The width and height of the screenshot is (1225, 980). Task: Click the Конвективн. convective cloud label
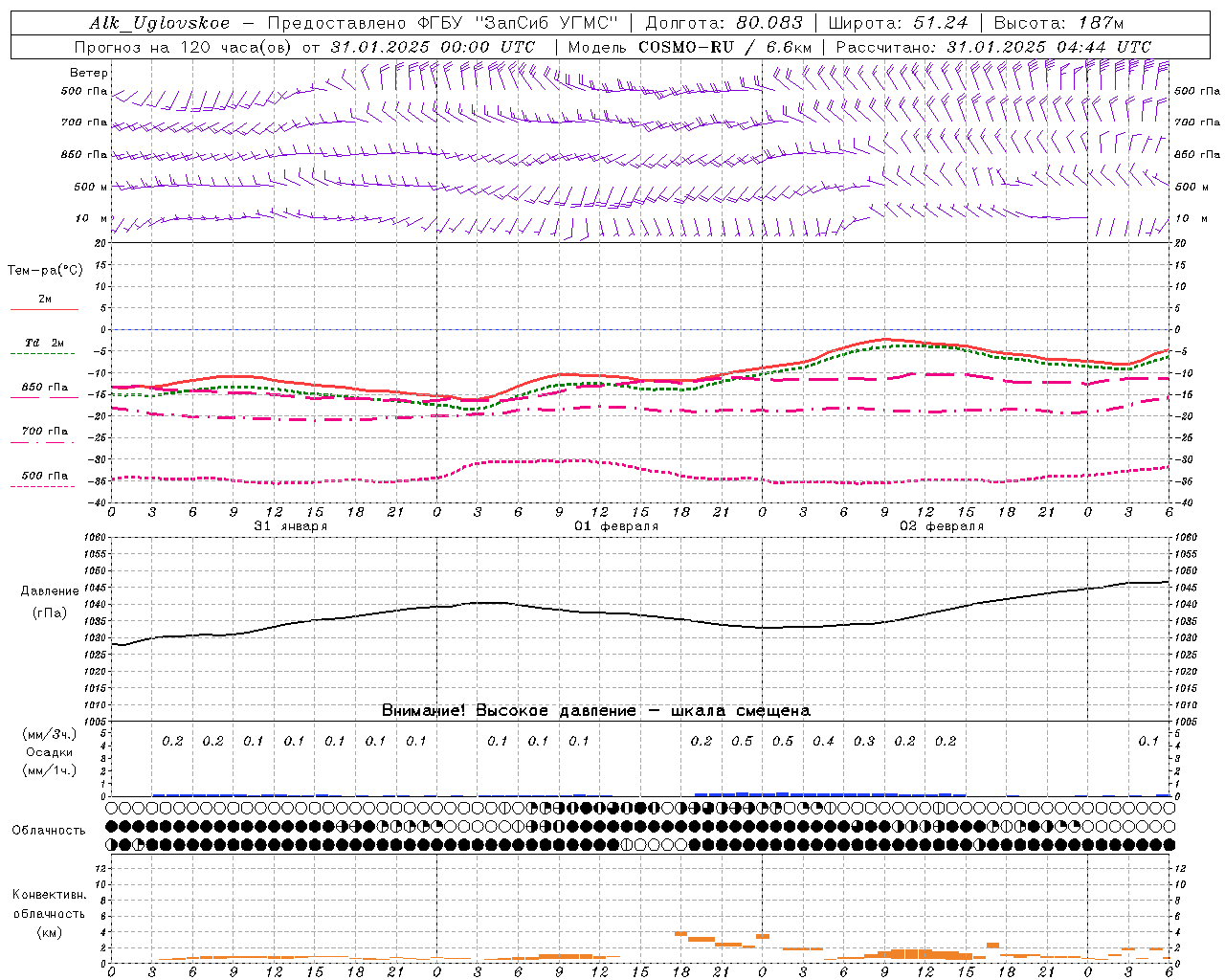(x=49, y=895)
